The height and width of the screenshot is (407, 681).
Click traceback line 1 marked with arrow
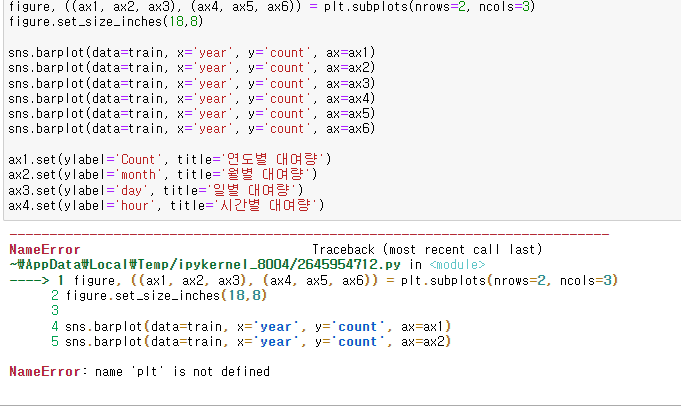[x=314, y=281]
